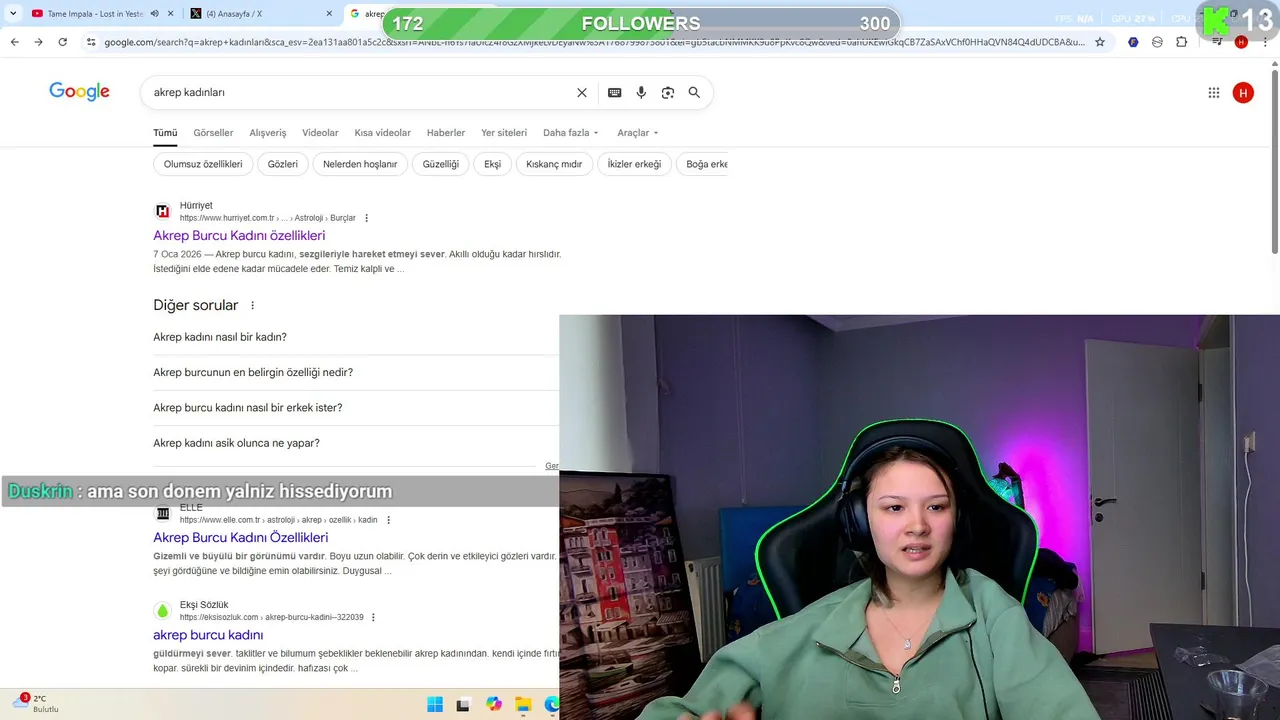Switch to the Videolar tab

pyautogui.click(x=320, y=133)
